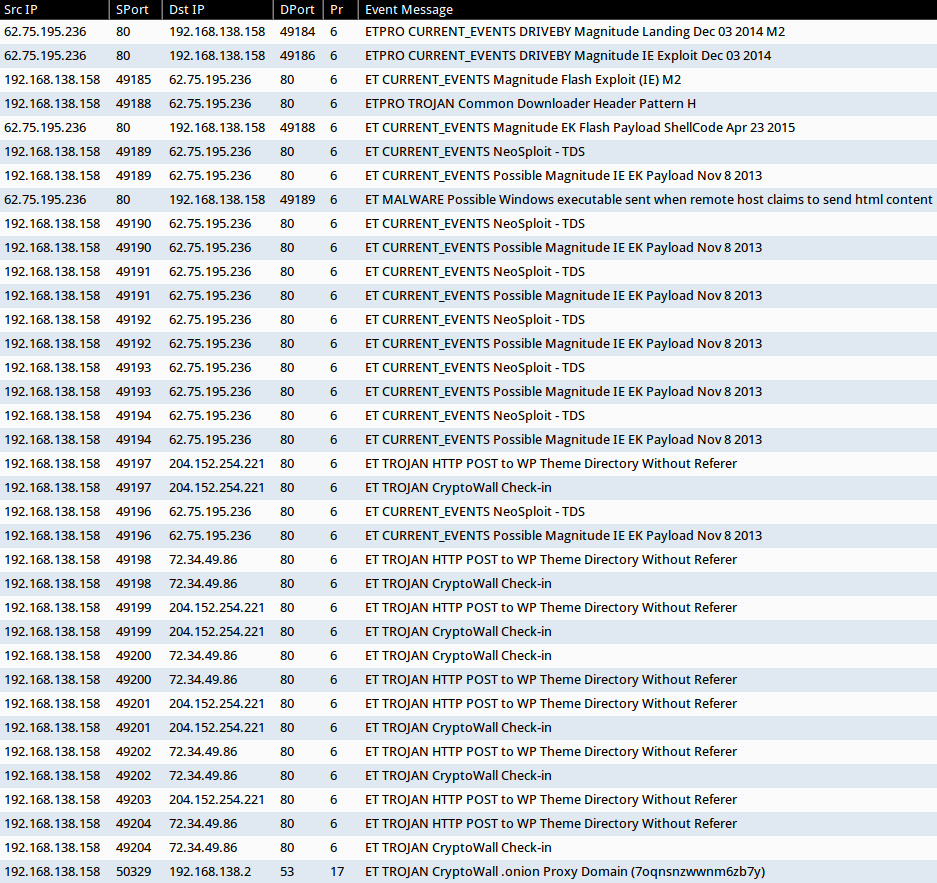Select WP Theme Directory POST event for port 49199
937x883 pixels.
tap(468, 608)
